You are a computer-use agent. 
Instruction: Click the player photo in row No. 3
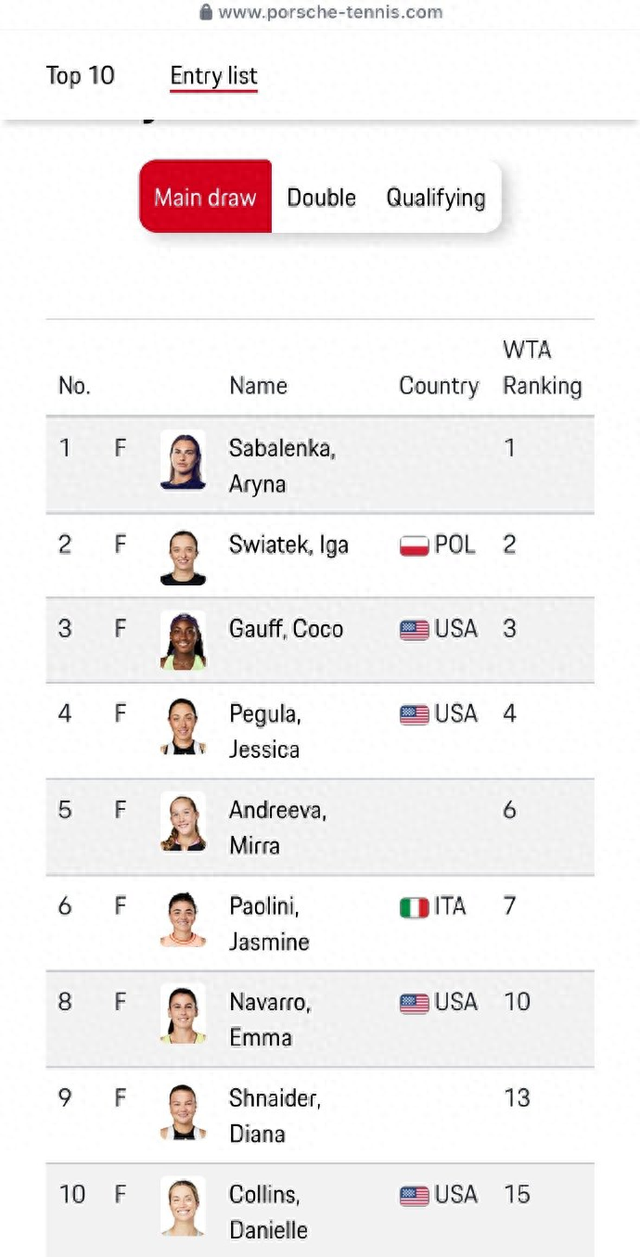tap(183, 640)
